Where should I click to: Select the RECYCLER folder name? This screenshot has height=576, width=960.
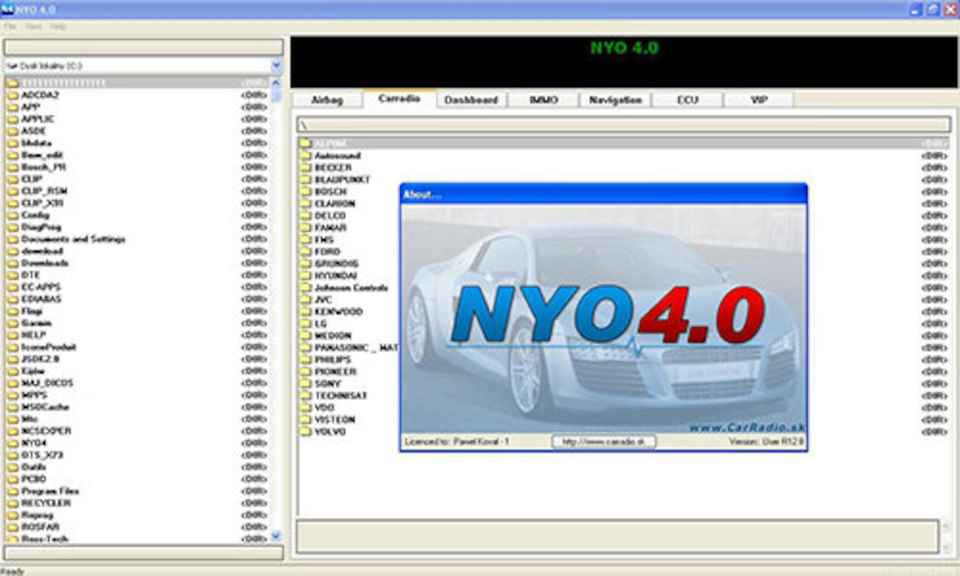click(x=46, y=503)
